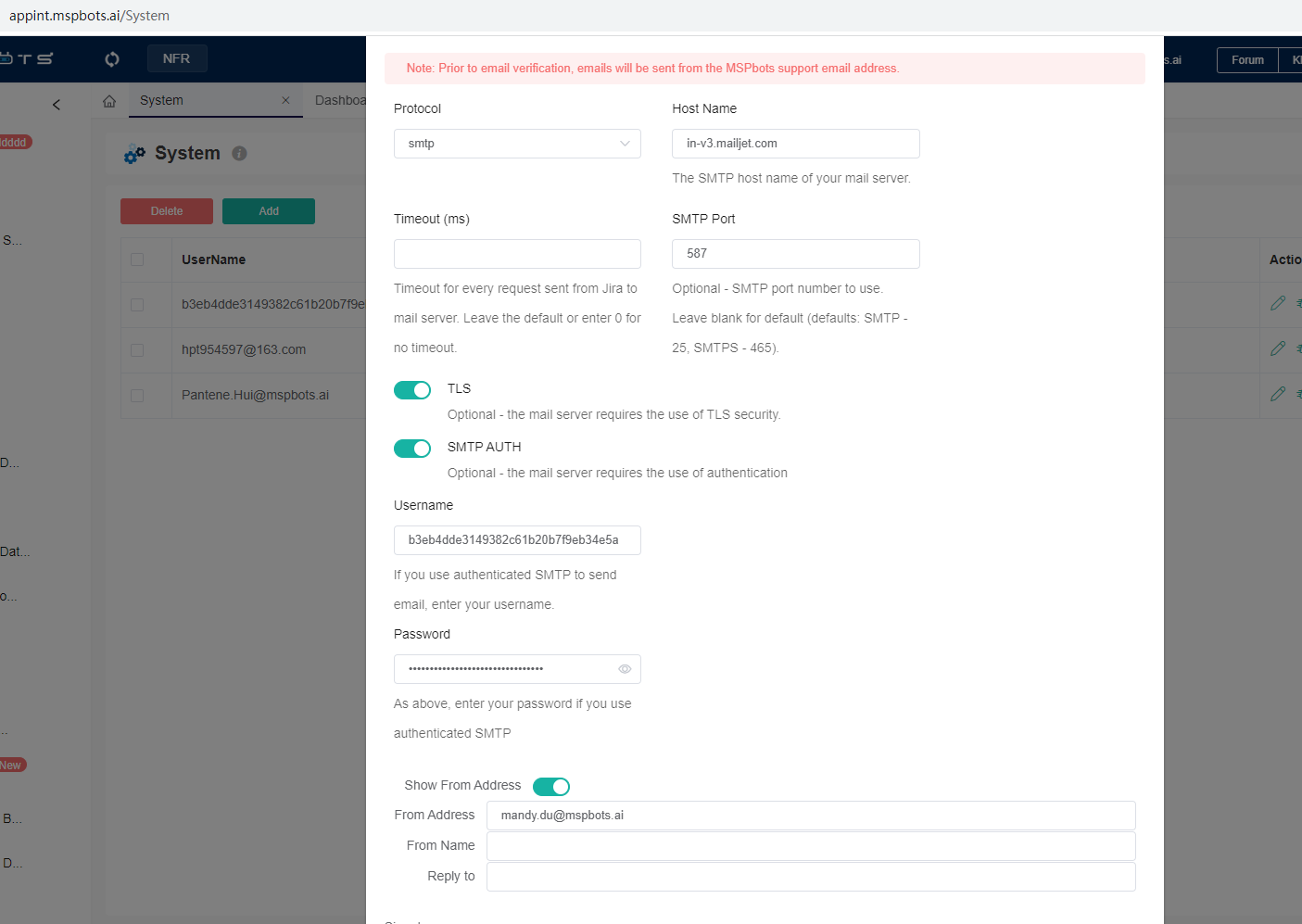Click the green Add button
Image resolution: width=1302 pixels, height=924 pixels.
pyautogui.click(x=269, y=211)
